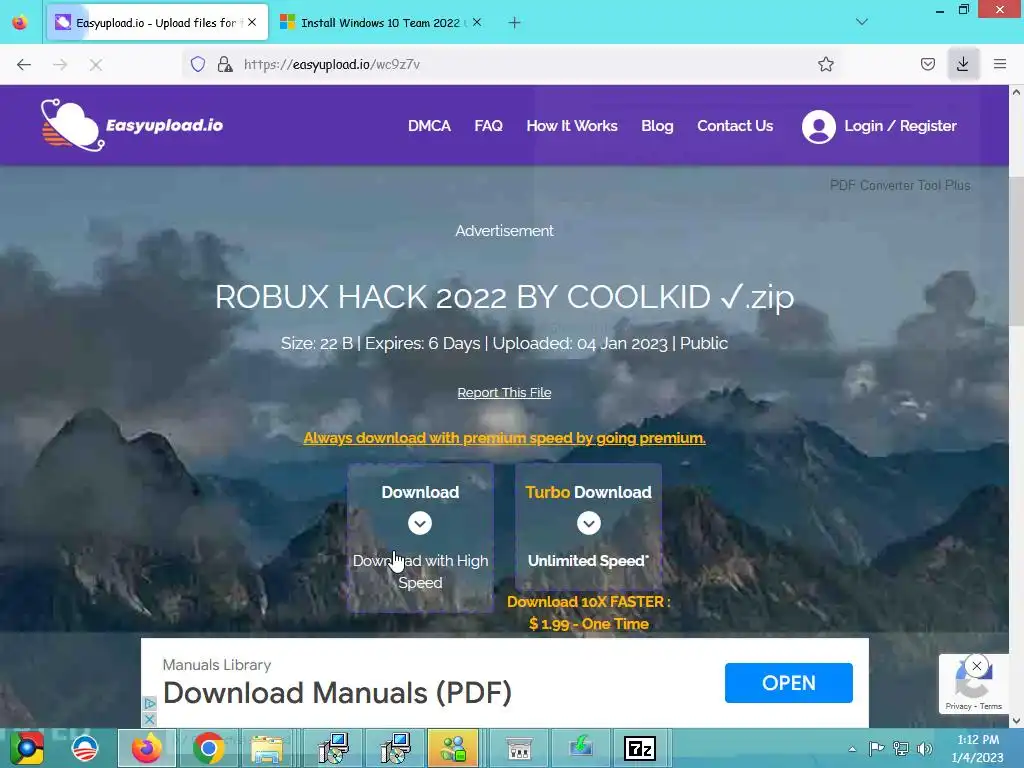The width and height of the screenshot is (1024, 768).
Task: Click the scrollbar down arrow
Action: [1016, 720]
